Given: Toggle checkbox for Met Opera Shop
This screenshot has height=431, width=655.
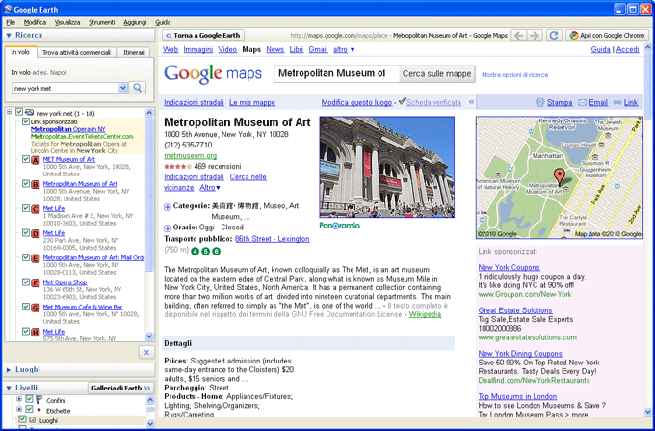Looking at the screenshot, I should pos(25,282).
